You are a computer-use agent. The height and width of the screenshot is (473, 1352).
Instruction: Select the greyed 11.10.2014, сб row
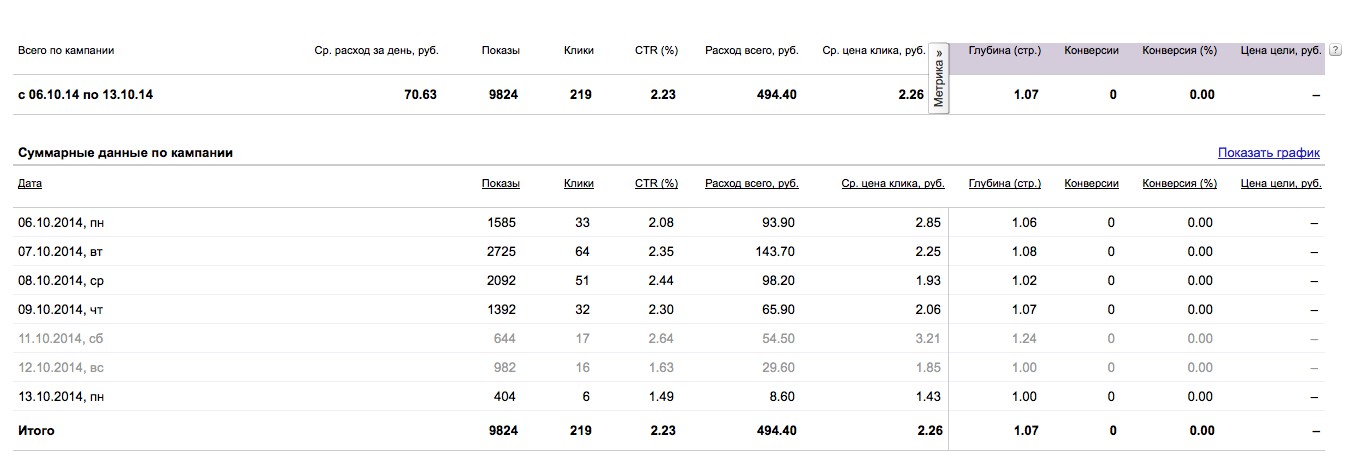670,339
